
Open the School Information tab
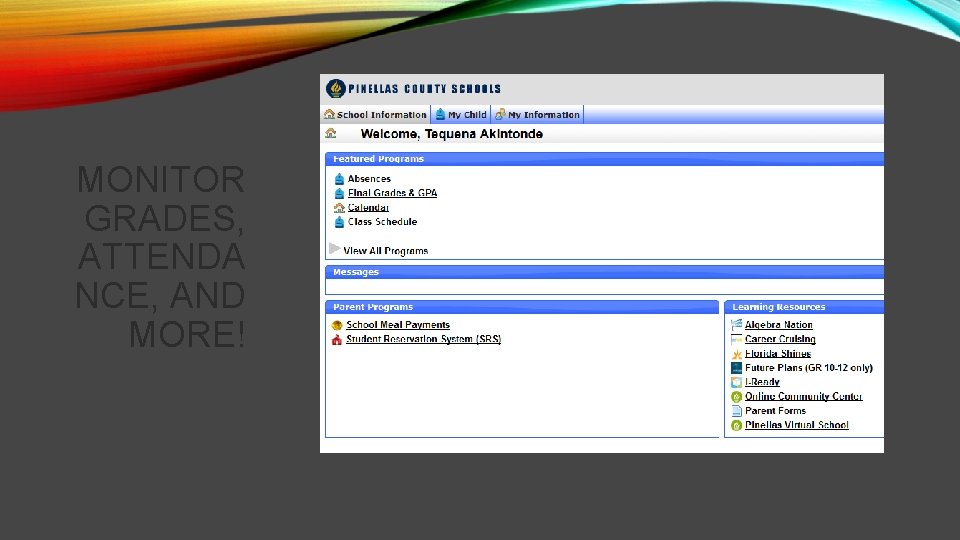[375, 114]
